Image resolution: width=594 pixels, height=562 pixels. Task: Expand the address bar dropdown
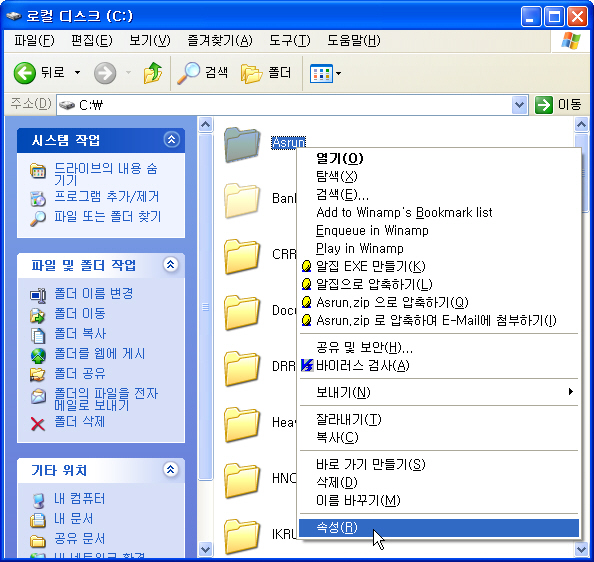click(x=519, y=105)
